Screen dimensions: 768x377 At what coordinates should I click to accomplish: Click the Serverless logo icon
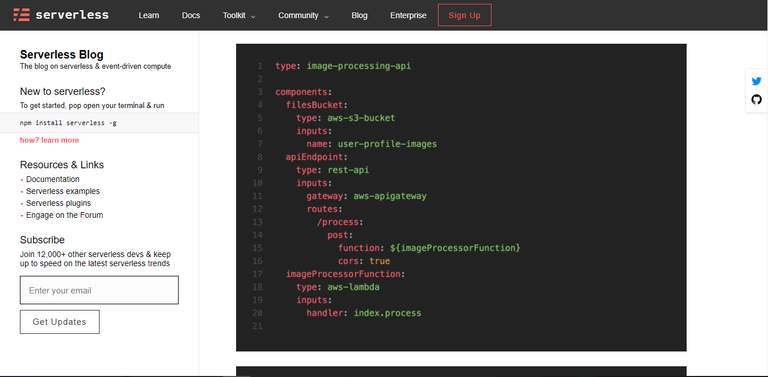(22, 15)
